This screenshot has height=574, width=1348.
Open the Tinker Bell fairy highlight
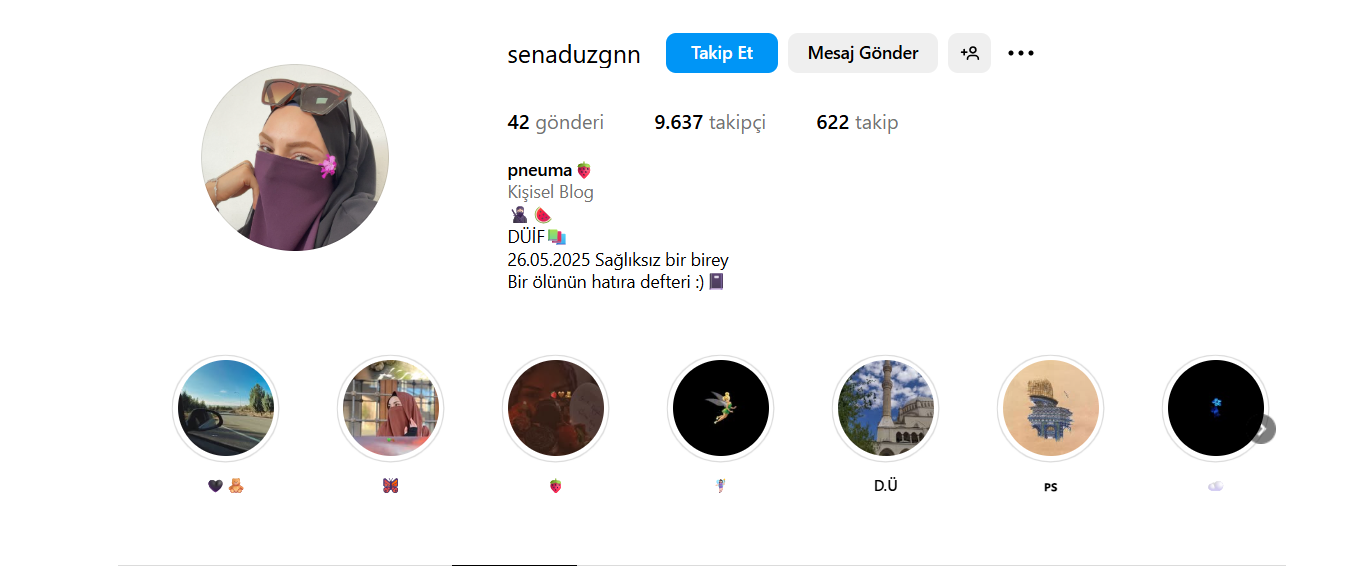pos(720,408)
